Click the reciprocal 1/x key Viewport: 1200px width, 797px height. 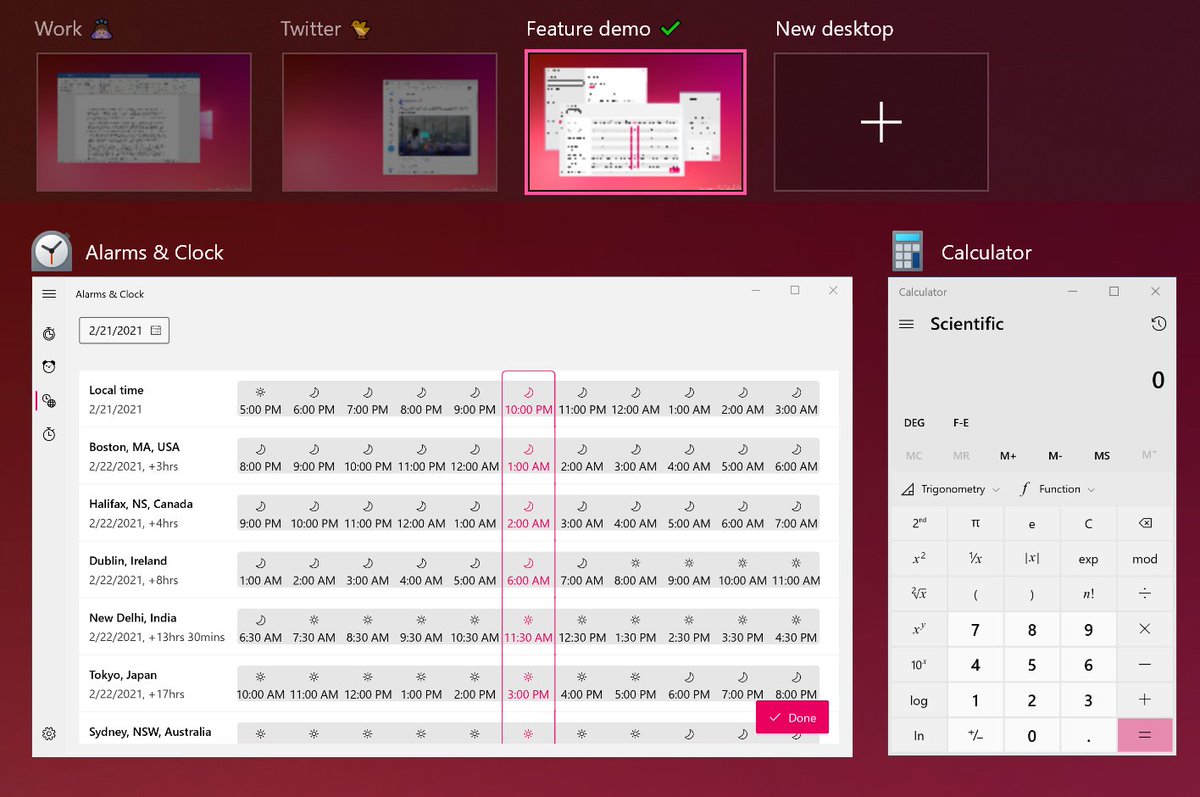click(976, 559)
